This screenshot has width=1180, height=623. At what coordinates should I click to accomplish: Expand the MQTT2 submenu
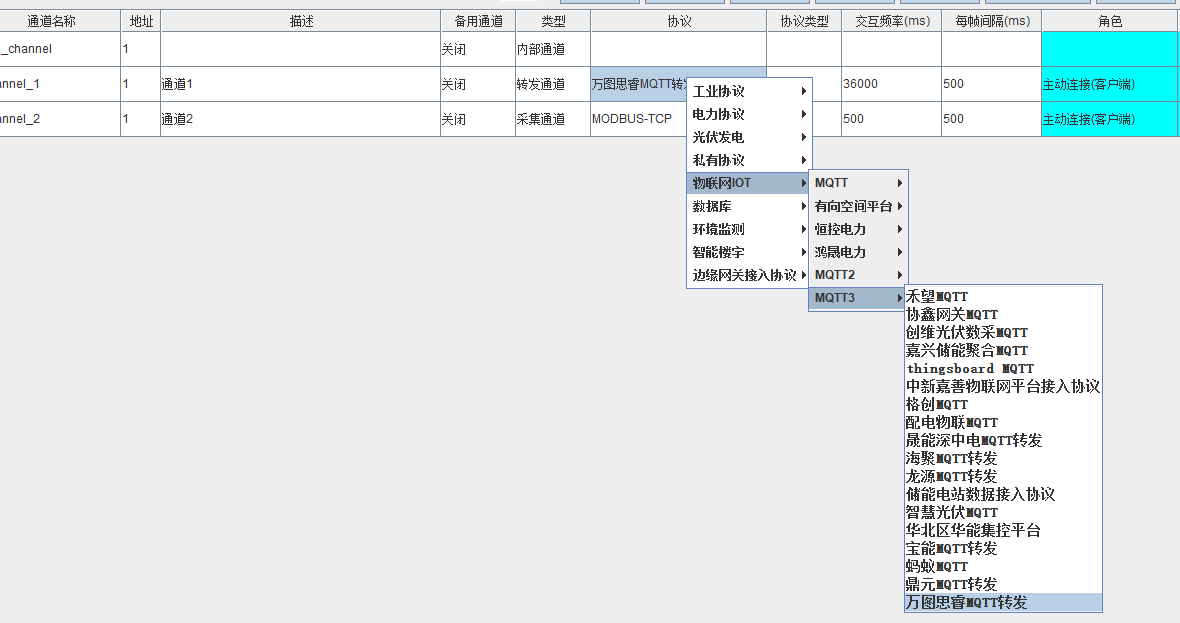[857, 275]
